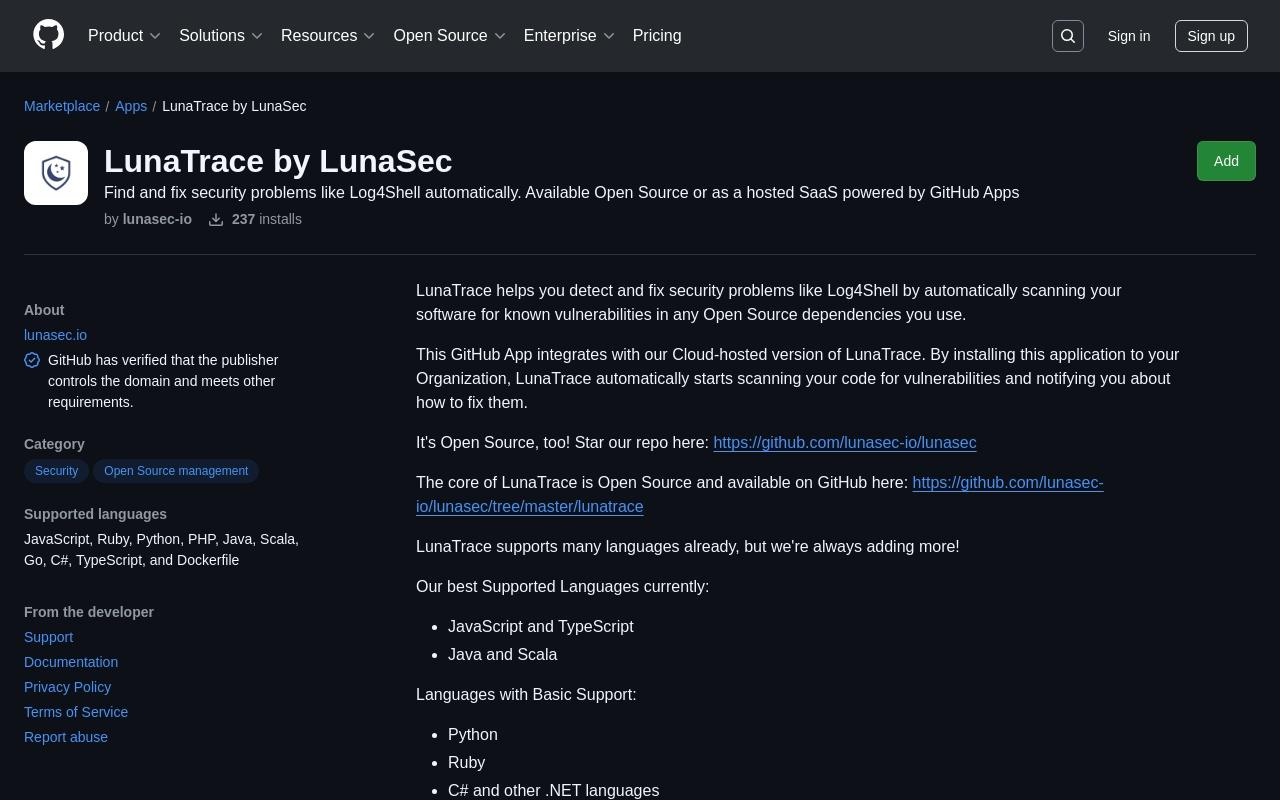Open the developer Support link
Viewport: 1280px width, 800px height.
click(x=48, y=637)
